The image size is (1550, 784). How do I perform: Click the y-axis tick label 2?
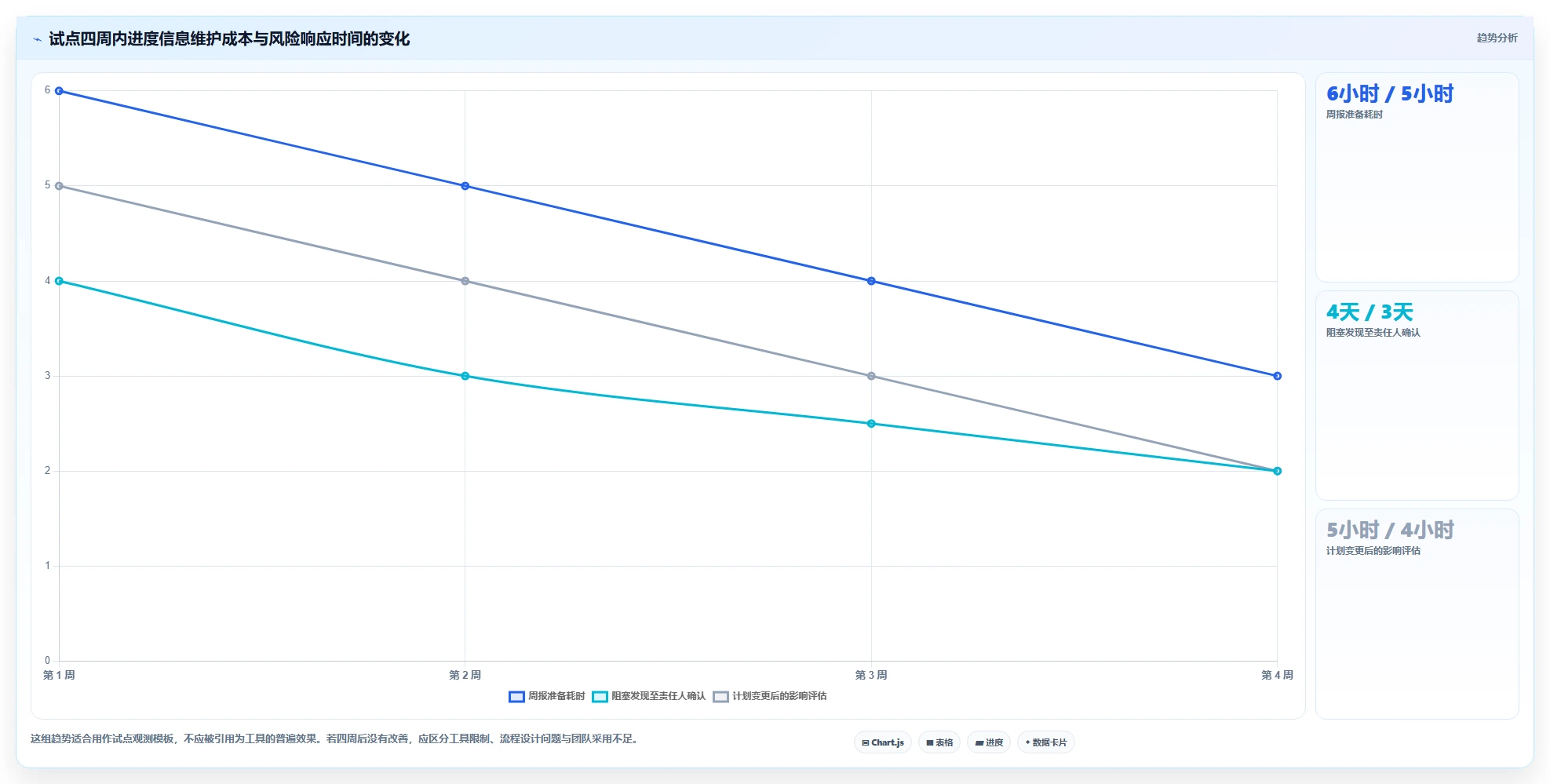click(x=47, y=471)
